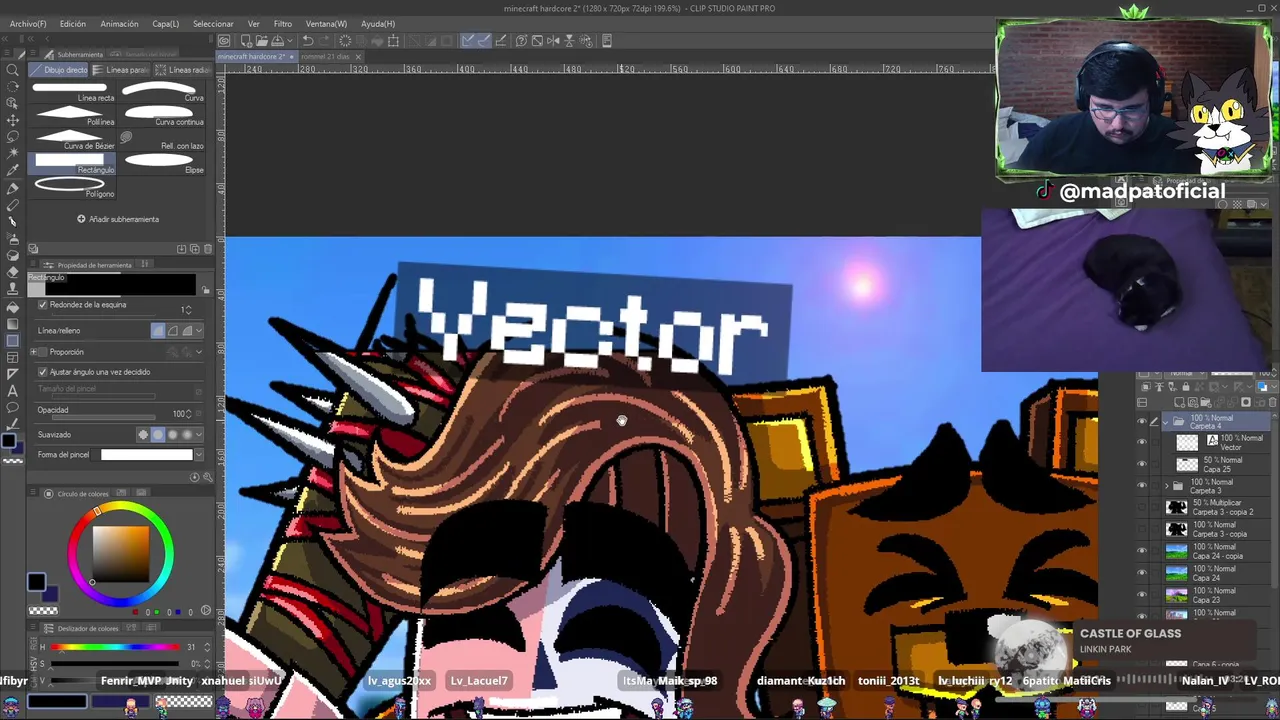This screenshot has height=720, width=1280.
Task: Click the Scale/Rotate transform icon
Action: (393, 41)
